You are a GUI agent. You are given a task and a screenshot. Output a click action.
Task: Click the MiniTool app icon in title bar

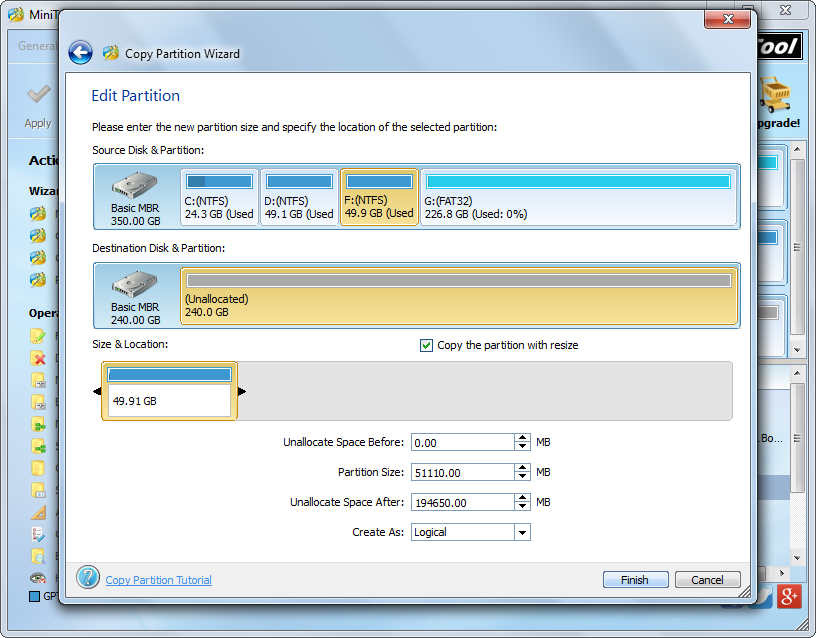16,14
